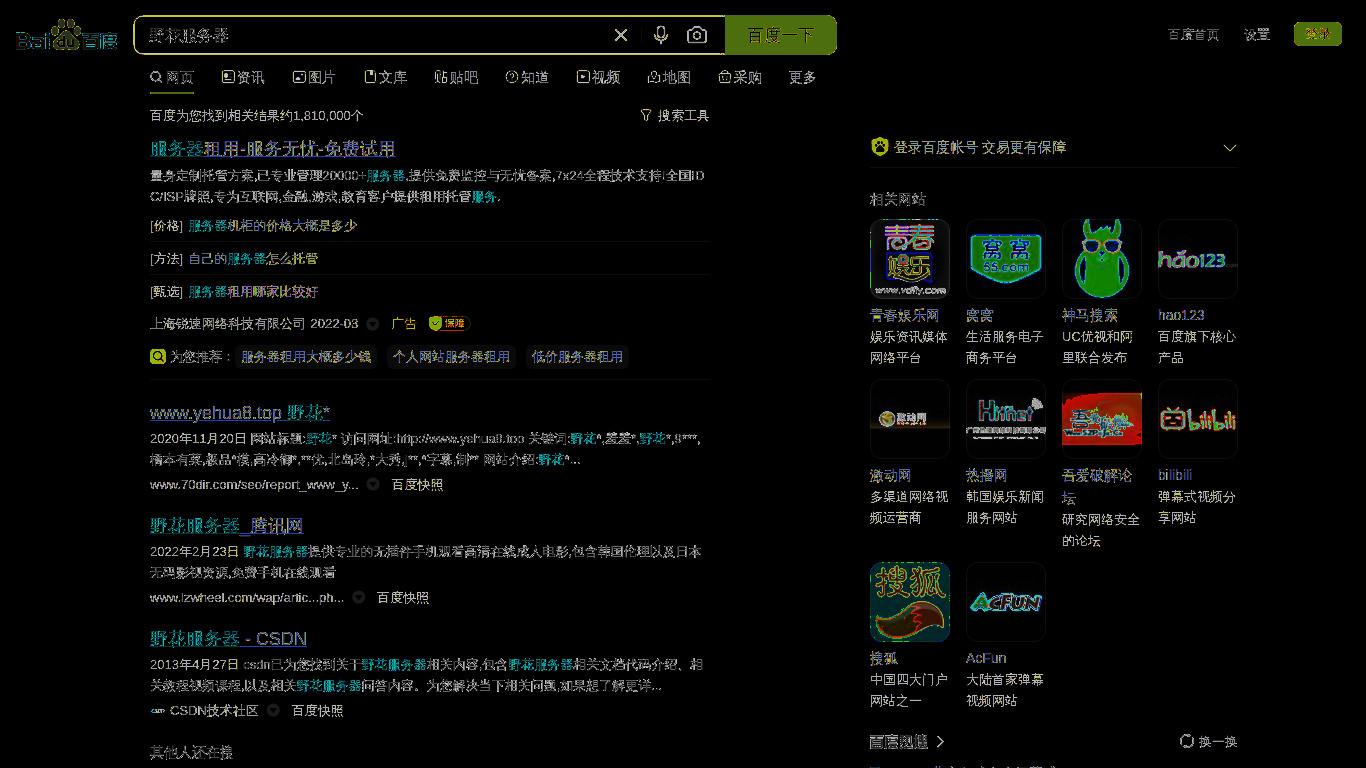Open the 更多 tab menu
The width and height of the screenshot is (1366, 768).
(802, 77)
